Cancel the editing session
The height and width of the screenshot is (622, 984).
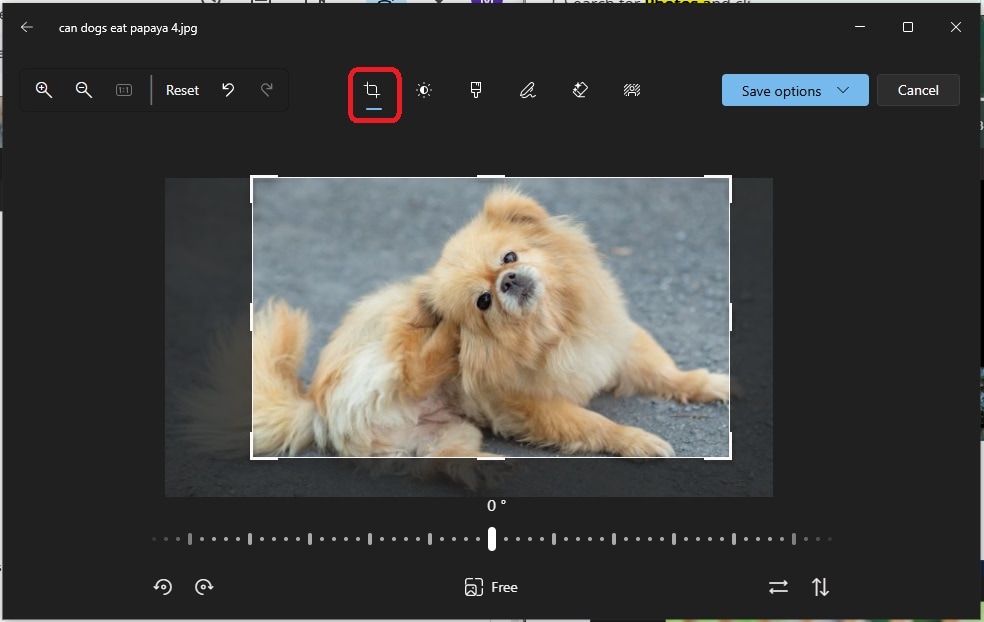pyautogui.click(x=918, y=90)
